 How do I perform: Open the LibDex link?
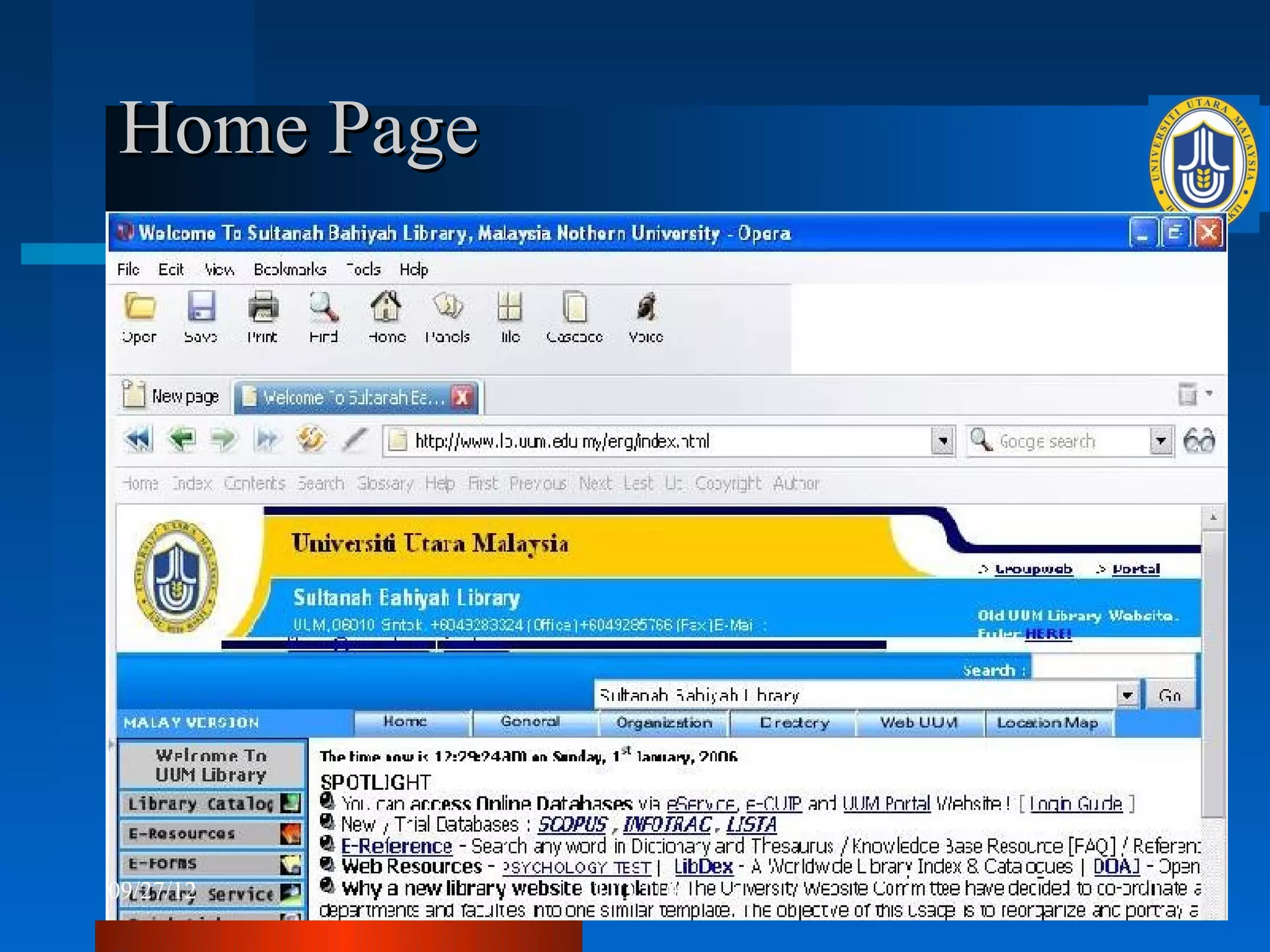pos(703,866)
